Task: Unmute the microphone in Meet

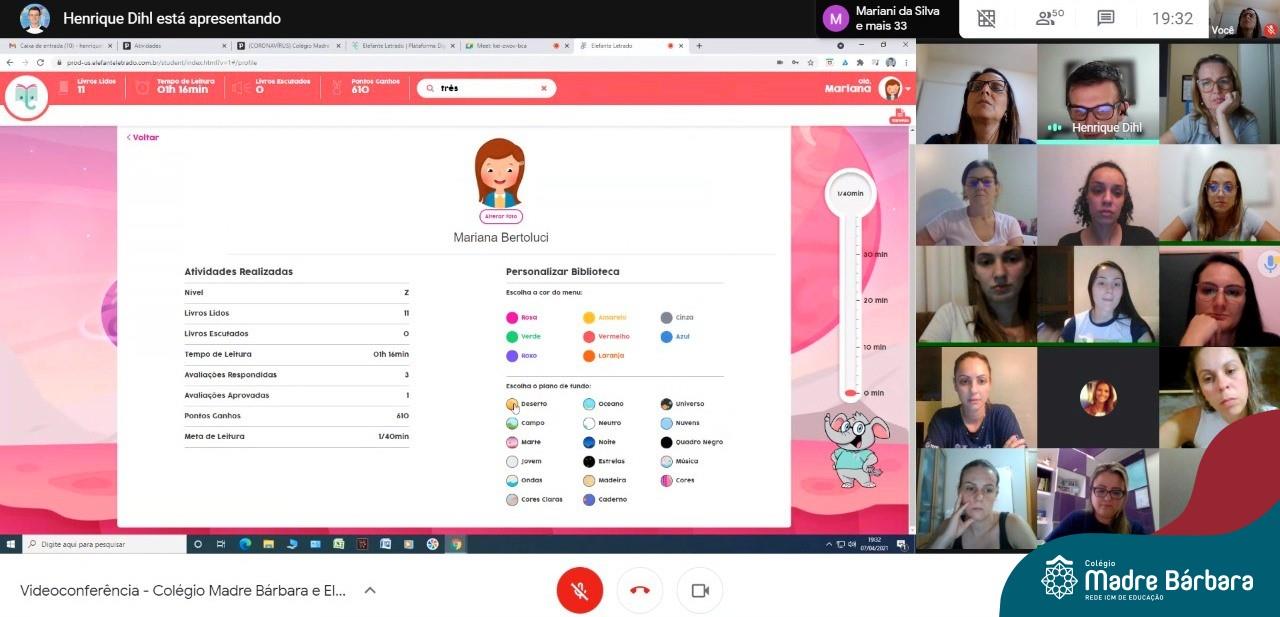Action: point(579,590)
